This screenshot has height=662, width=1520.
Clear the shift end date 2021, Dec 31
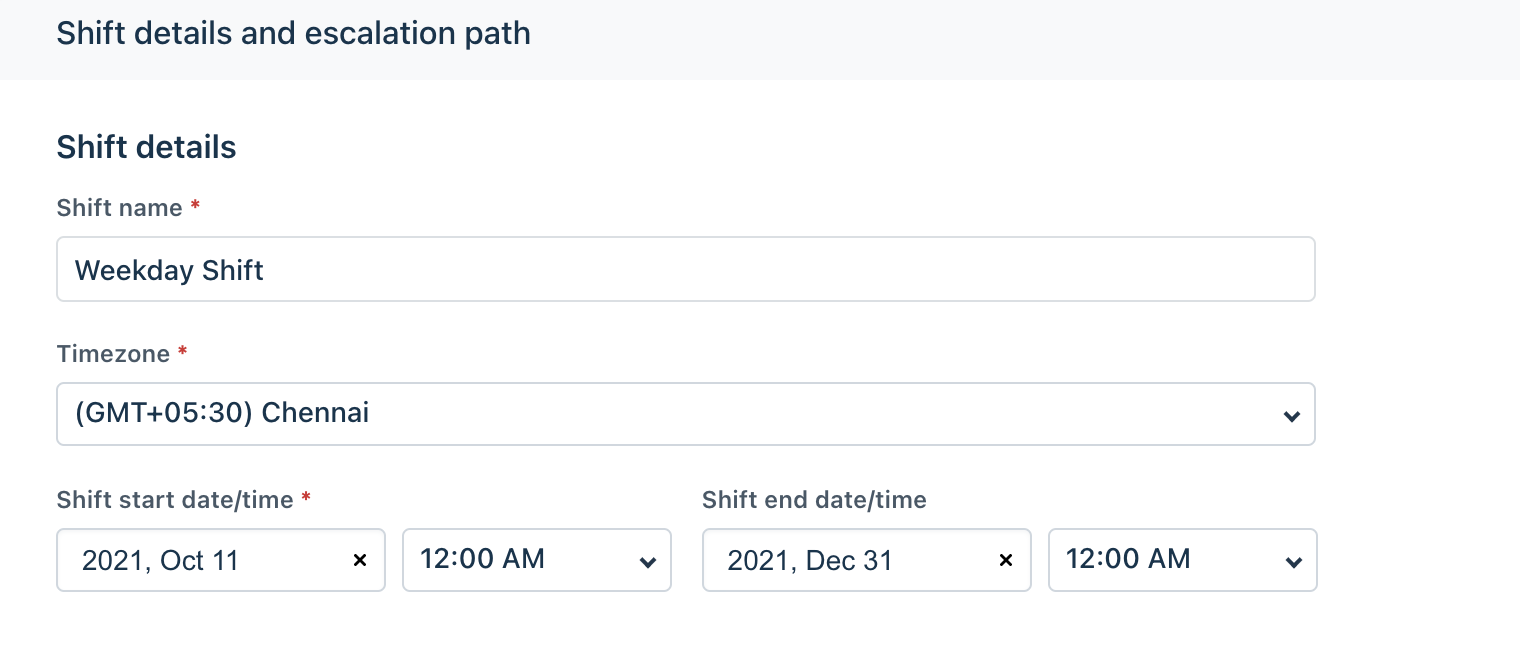pos(1006,561)
